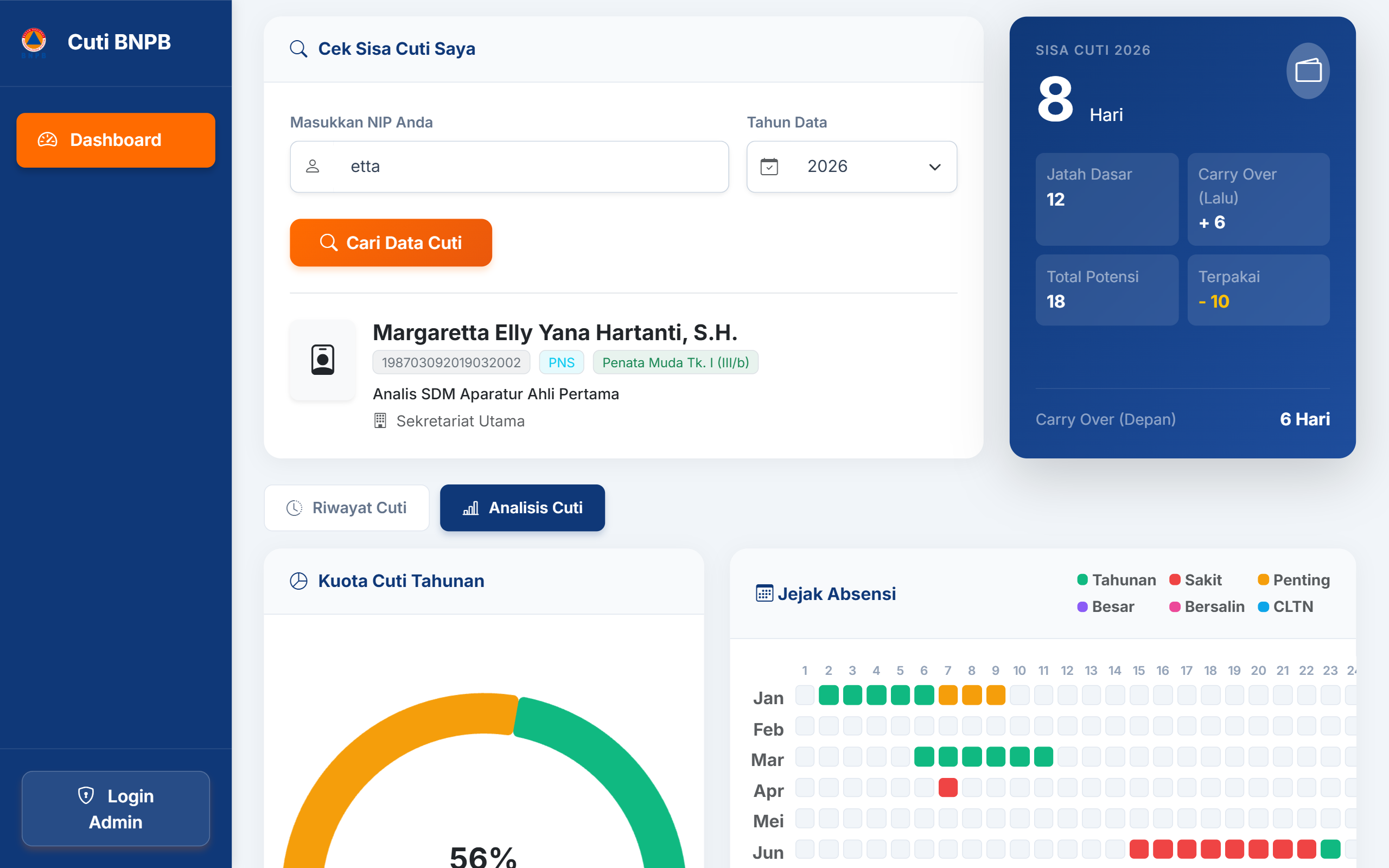Click the Mar row label in Jejak Absensi
This screenshot has height=868, width=1389.
(x=767, y=759)
